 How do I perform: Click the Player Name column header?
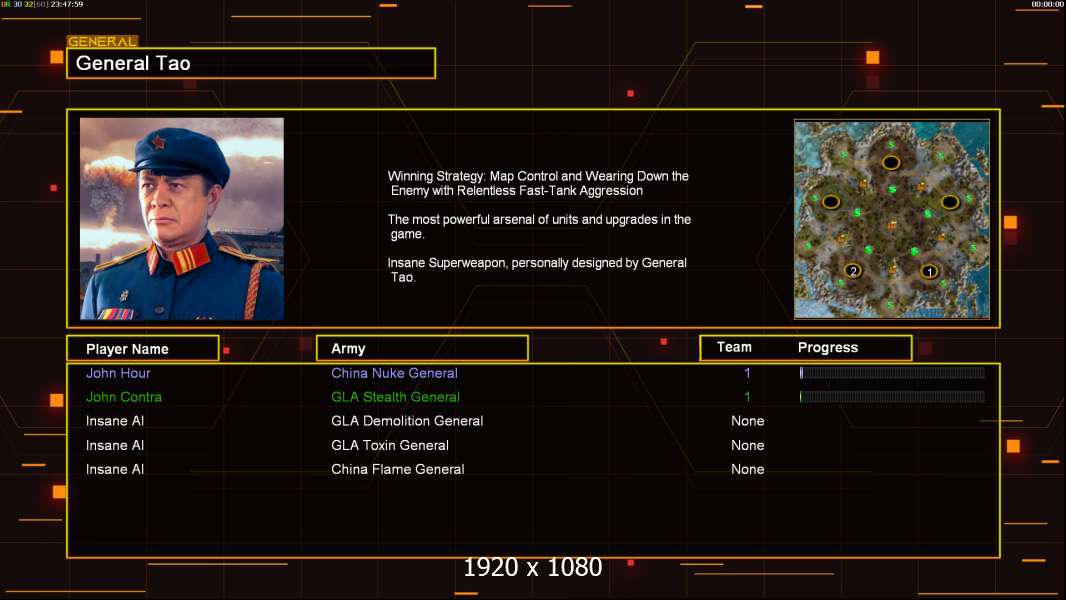pos(143,348)
